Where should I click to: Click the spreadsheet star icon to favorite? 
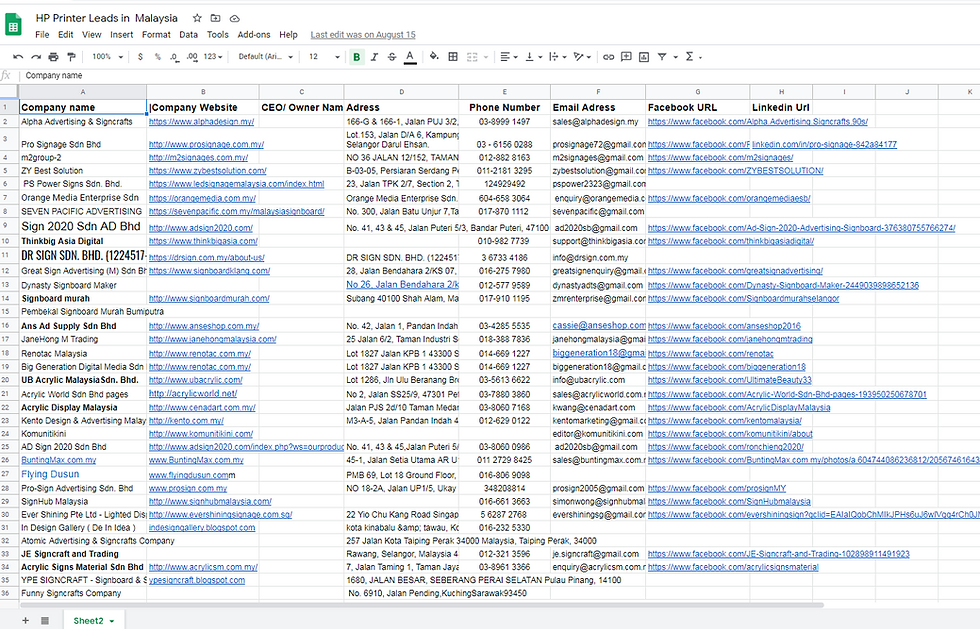point(196,17)
